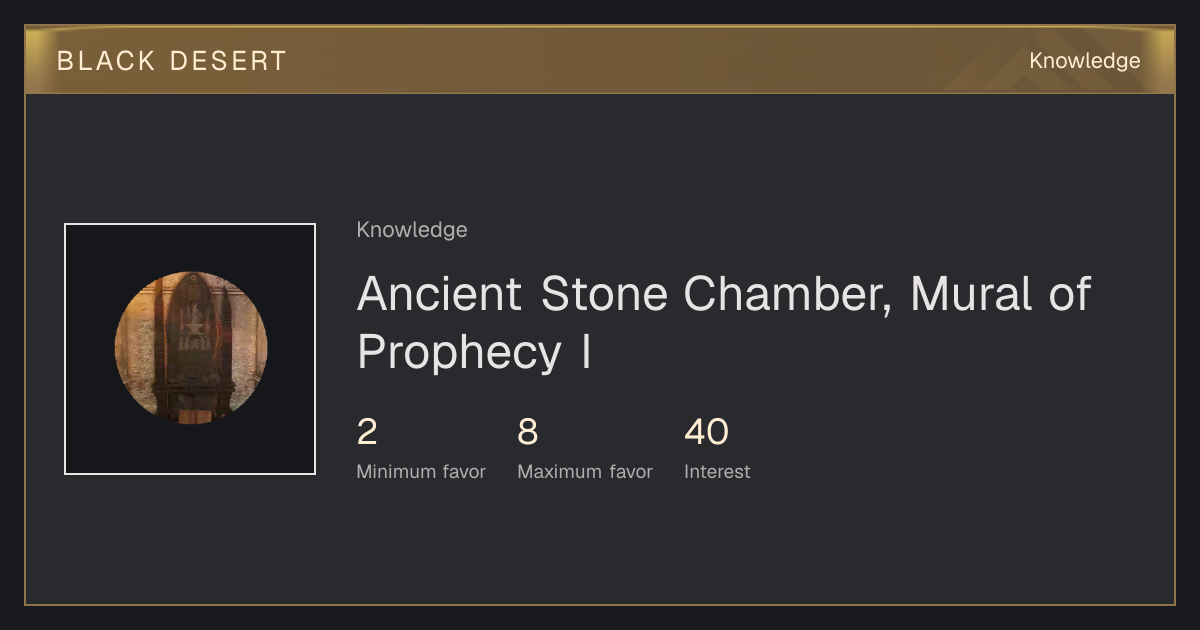Click the word BLACK in the header
Screen dimensions: 1200x630
pyautogui.click(x=105, y=61)
